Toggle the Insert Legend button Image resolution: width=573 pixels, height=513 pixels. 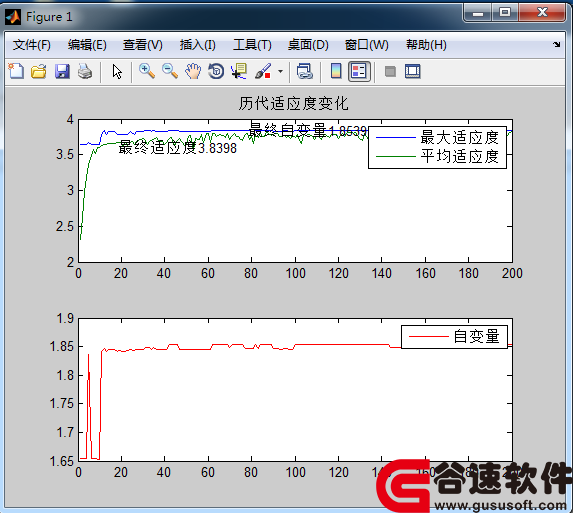(359, 71)
